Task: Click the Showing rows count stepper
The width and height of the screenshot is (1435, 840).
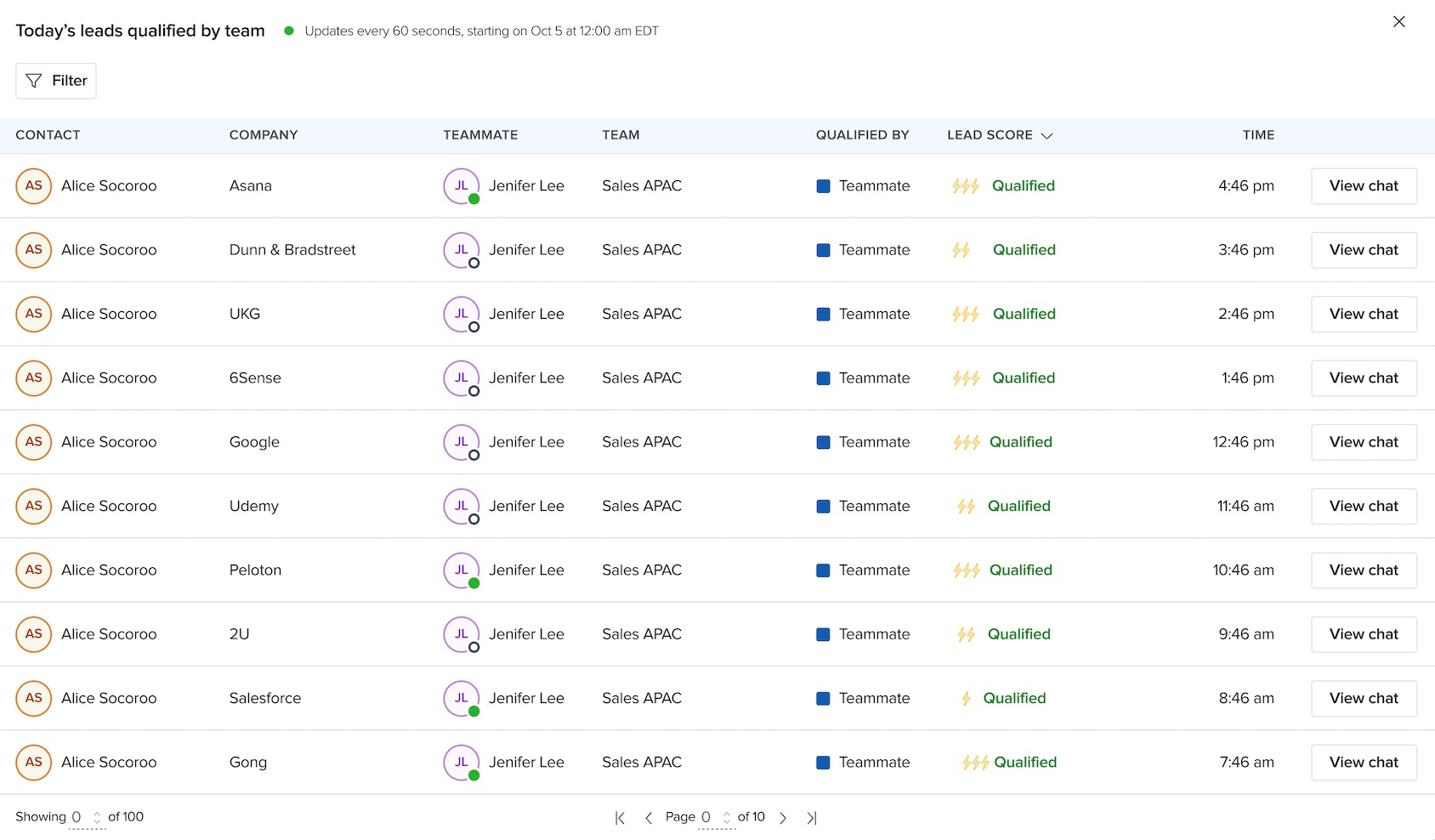Action: [x=87, y=817]
